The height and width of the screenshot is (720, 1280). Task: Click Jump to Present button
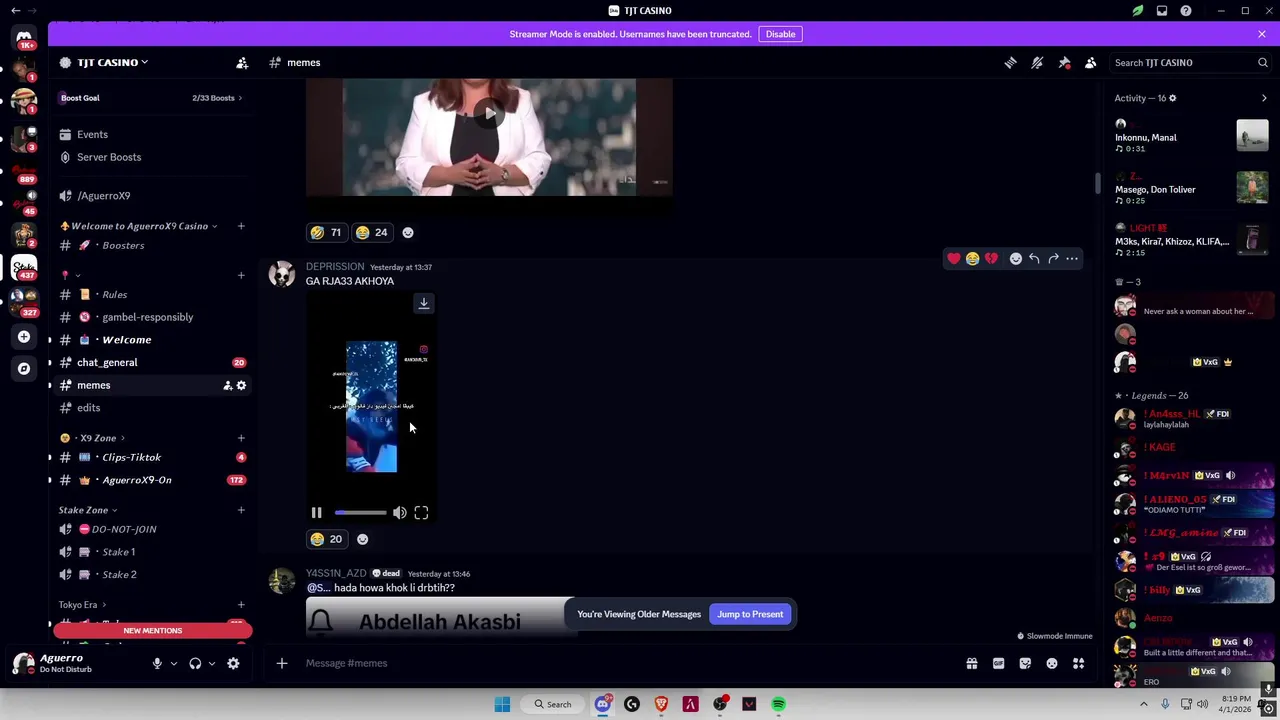point(750,614)
